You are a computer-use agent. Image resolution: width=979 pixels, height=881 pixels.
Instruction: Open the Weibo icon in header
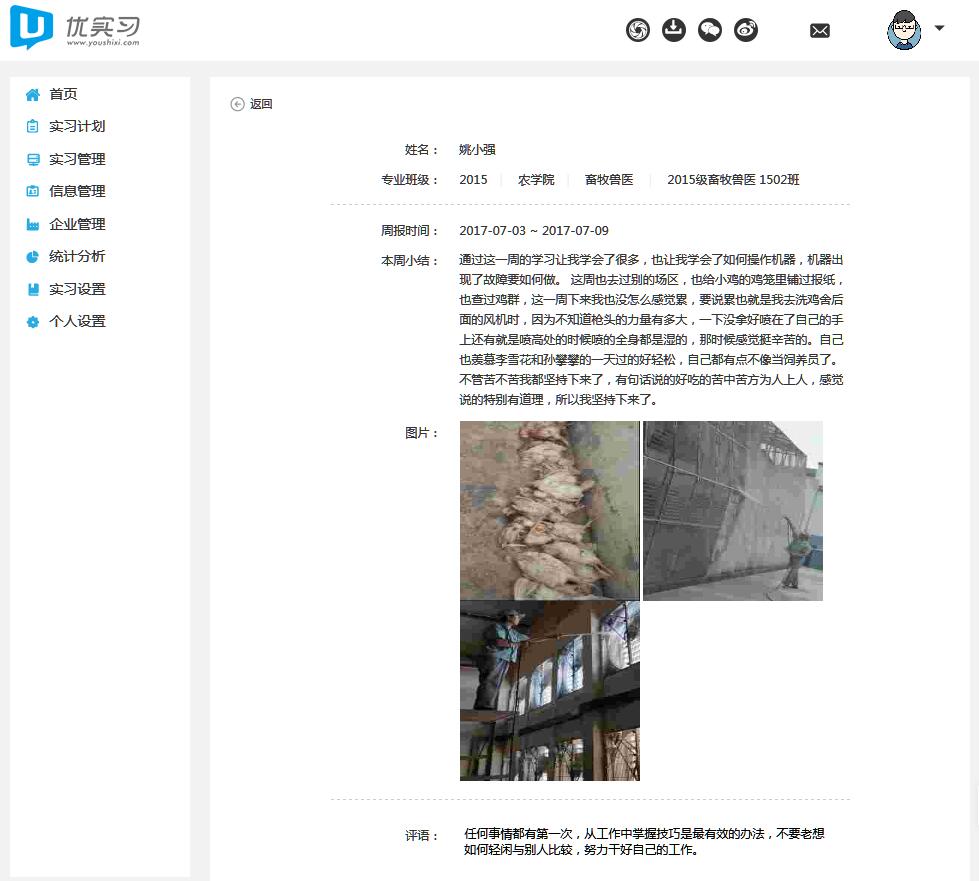(x=746, y=30)
